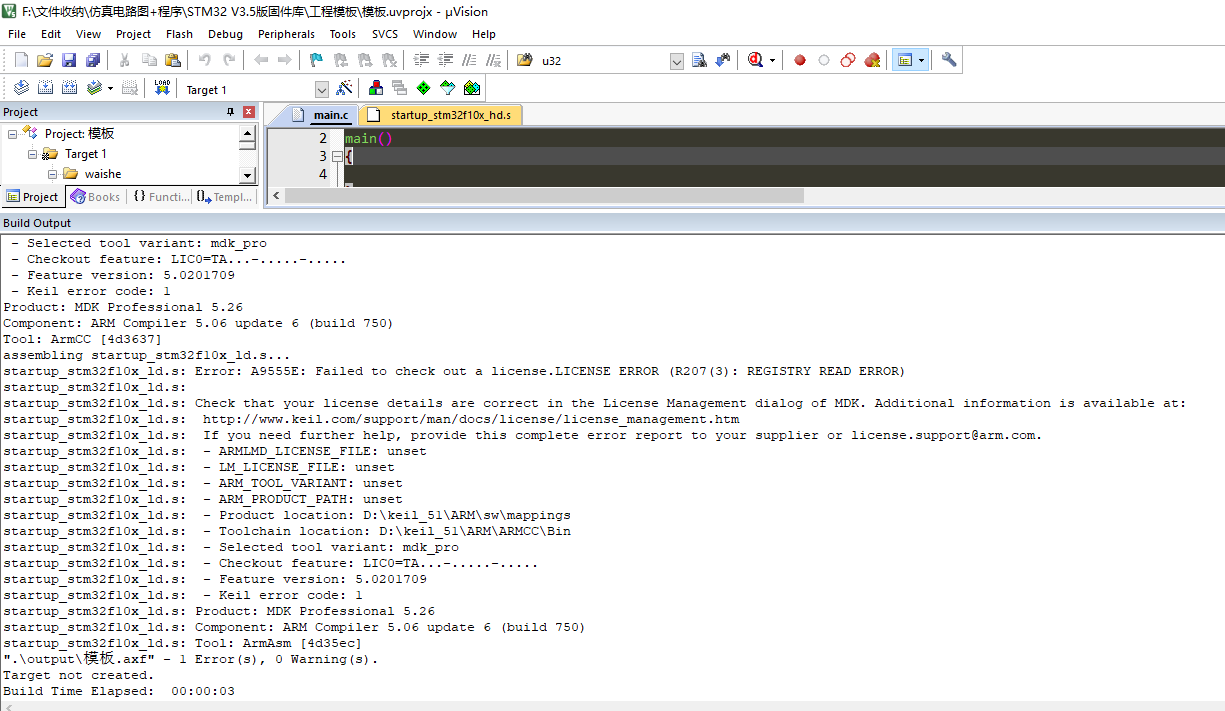Click the Start/Stop Debug Session icon
The width and height of the screenshot is (1225, 711).
click(x=755, y=61)
